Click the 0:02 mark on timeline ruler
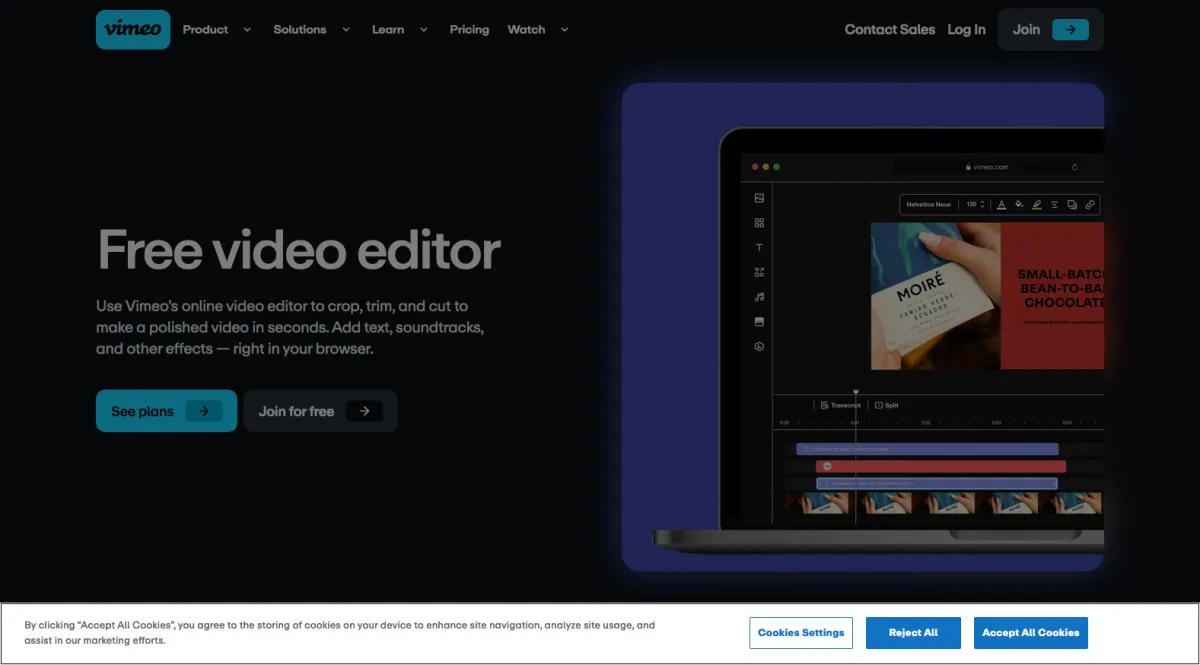This screenshot has width=1200, height=665. tap(926, 422)
